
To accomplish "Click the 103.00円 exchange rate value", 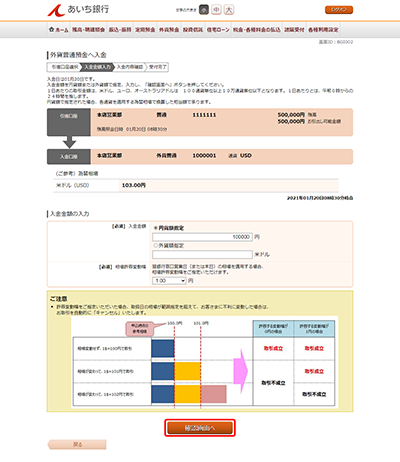I will pos(134,185).
